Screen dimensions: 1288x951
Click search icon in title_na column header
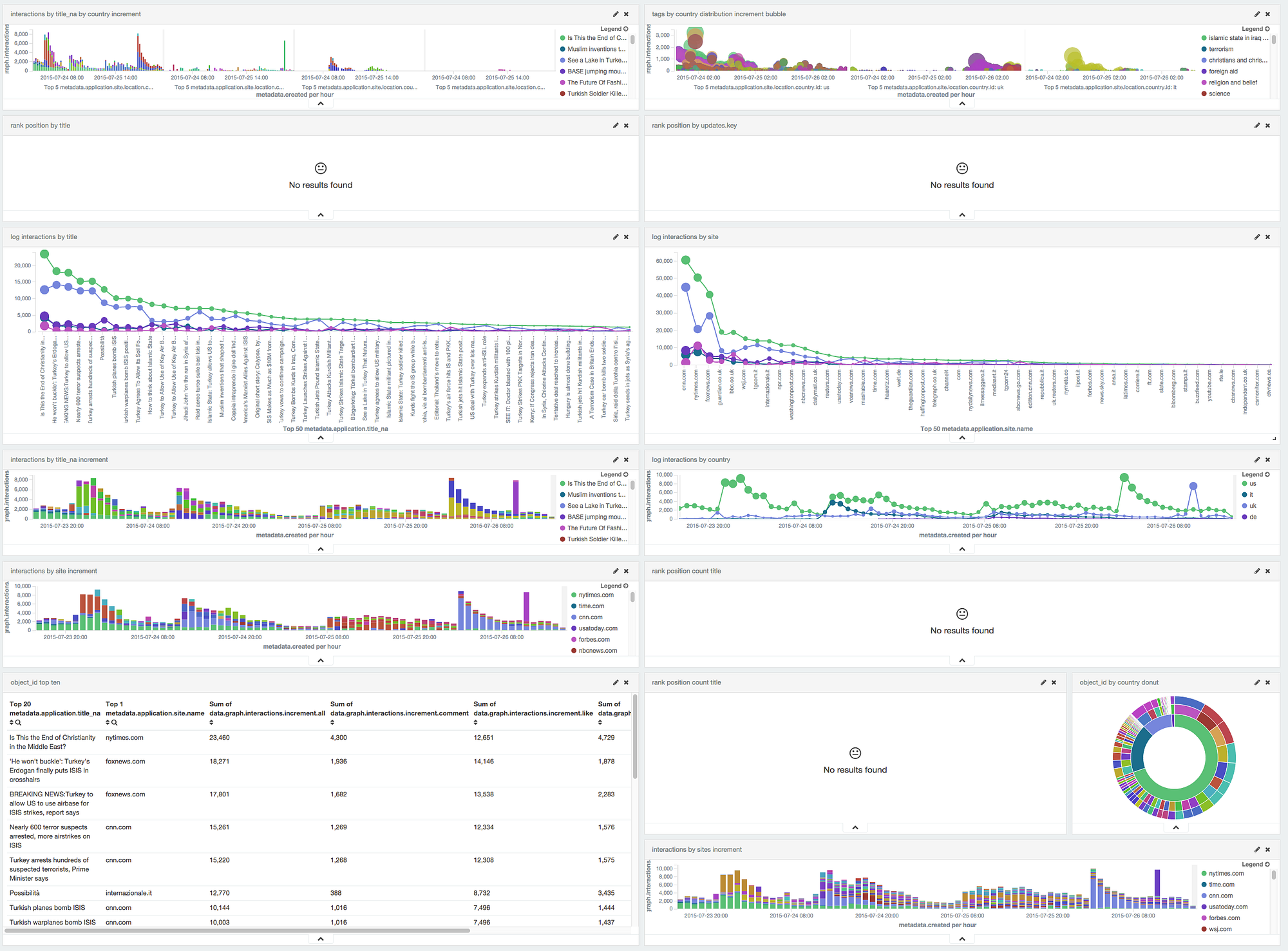click(x=18, y=722)
